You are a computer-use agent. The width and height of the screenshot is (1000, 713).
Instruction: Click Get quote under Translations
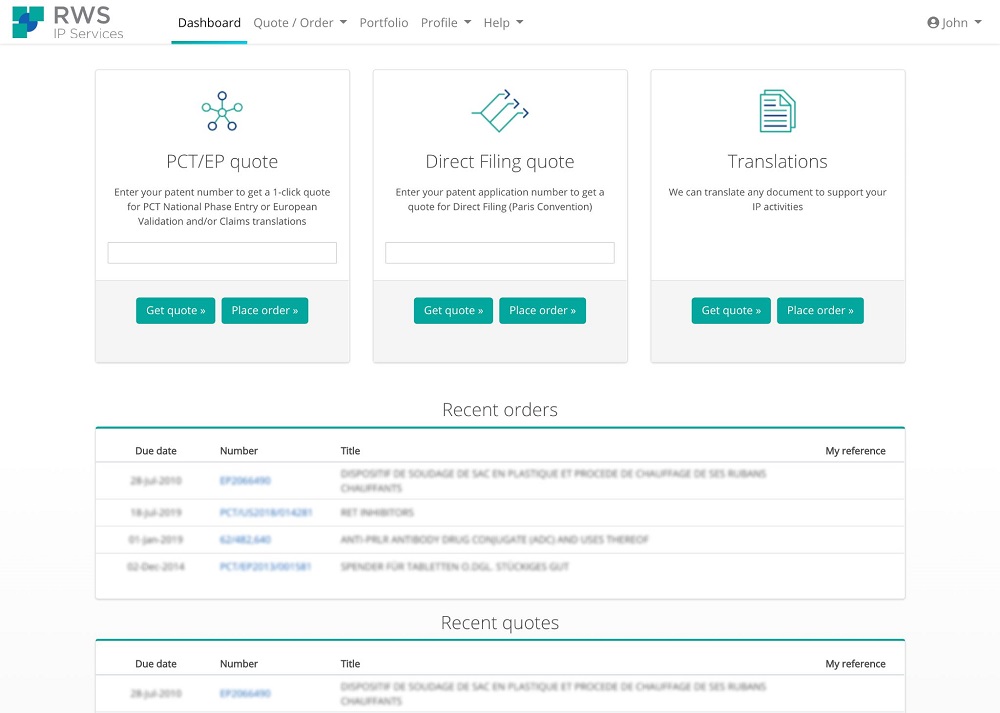731,311
